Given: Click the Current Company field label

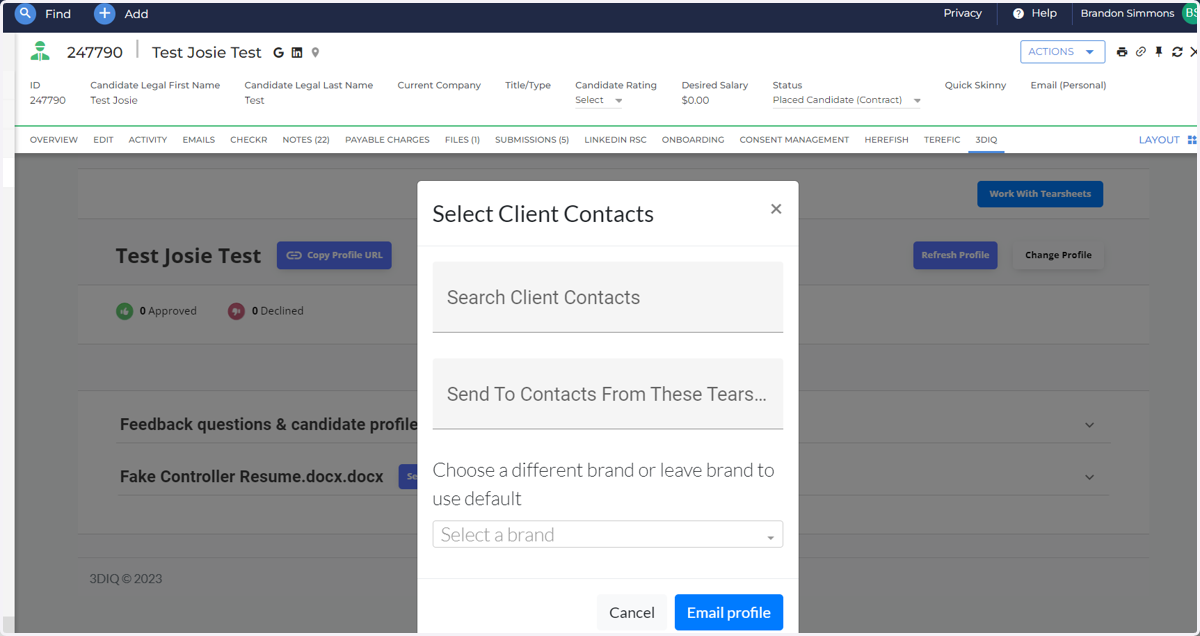Looking at the screenshot, I should (x=439, y=85).
